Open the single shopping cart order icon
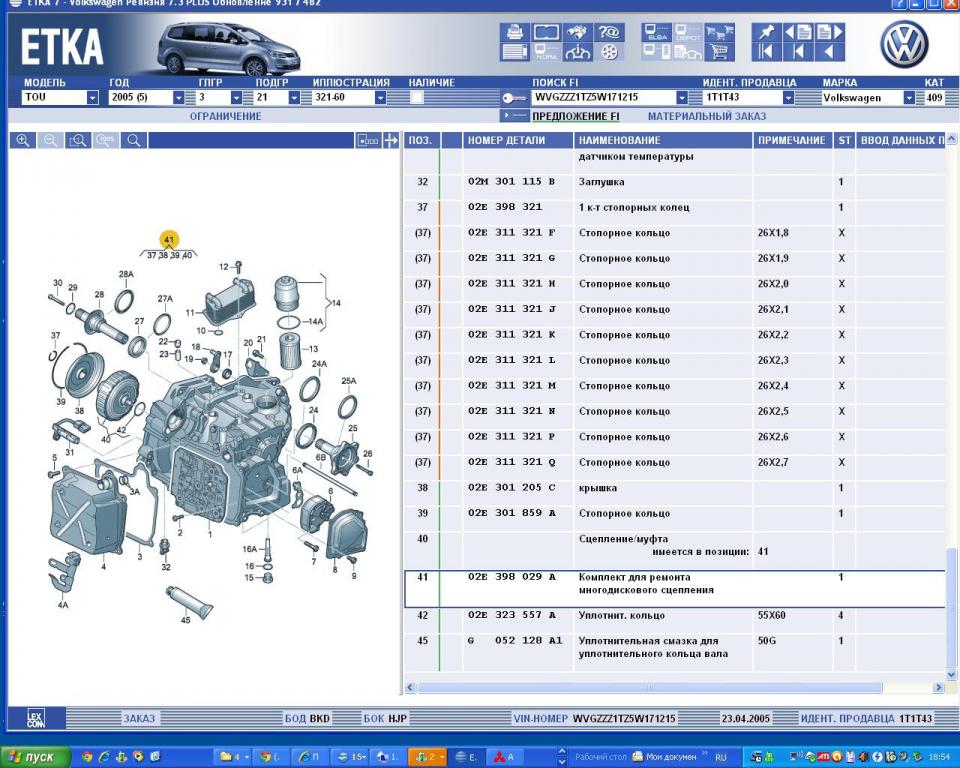 click(x=719, y=51)
